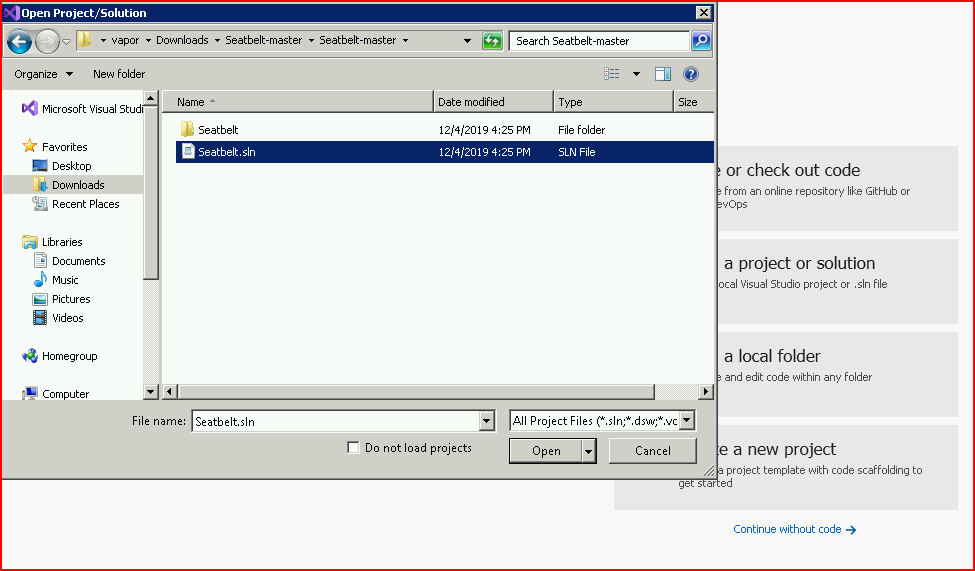
Task: Open the Documents library
Action: pos(69,261)
